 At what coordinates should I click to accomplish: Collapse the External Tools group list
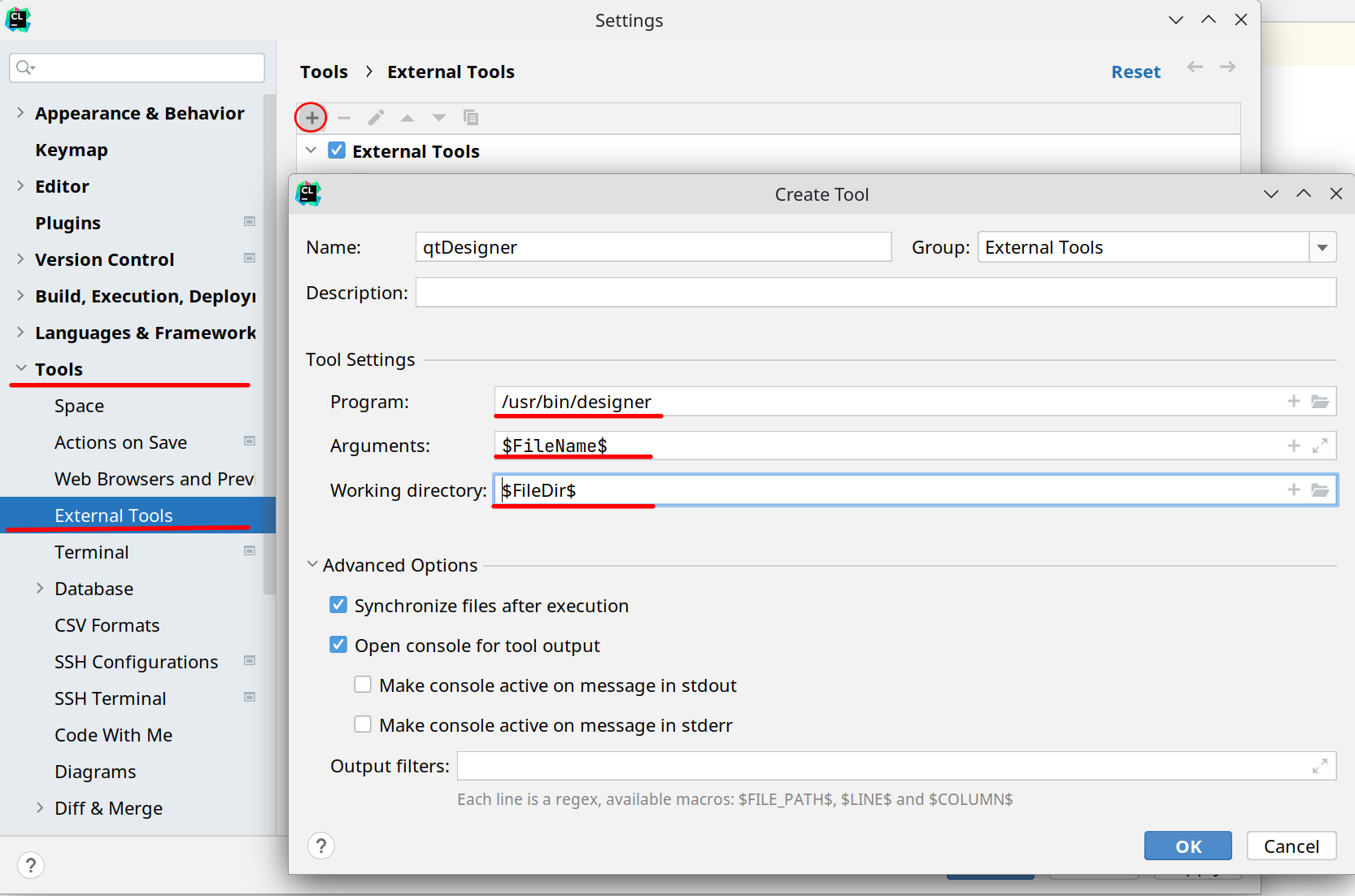(311, 150)
